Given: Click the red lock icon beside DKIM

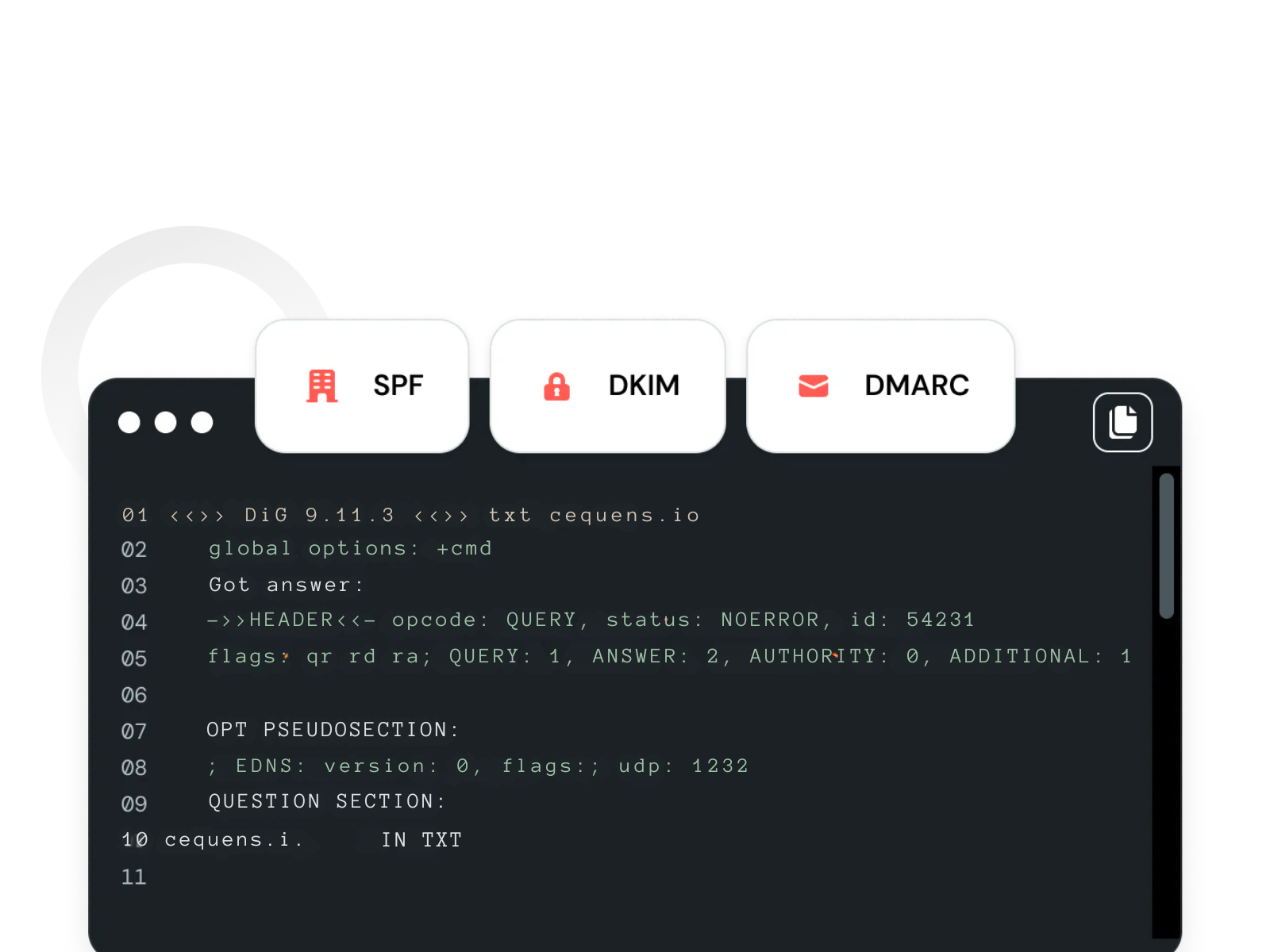Looking at the screenshot, I should pyautogui.click(x=556, y=386).
